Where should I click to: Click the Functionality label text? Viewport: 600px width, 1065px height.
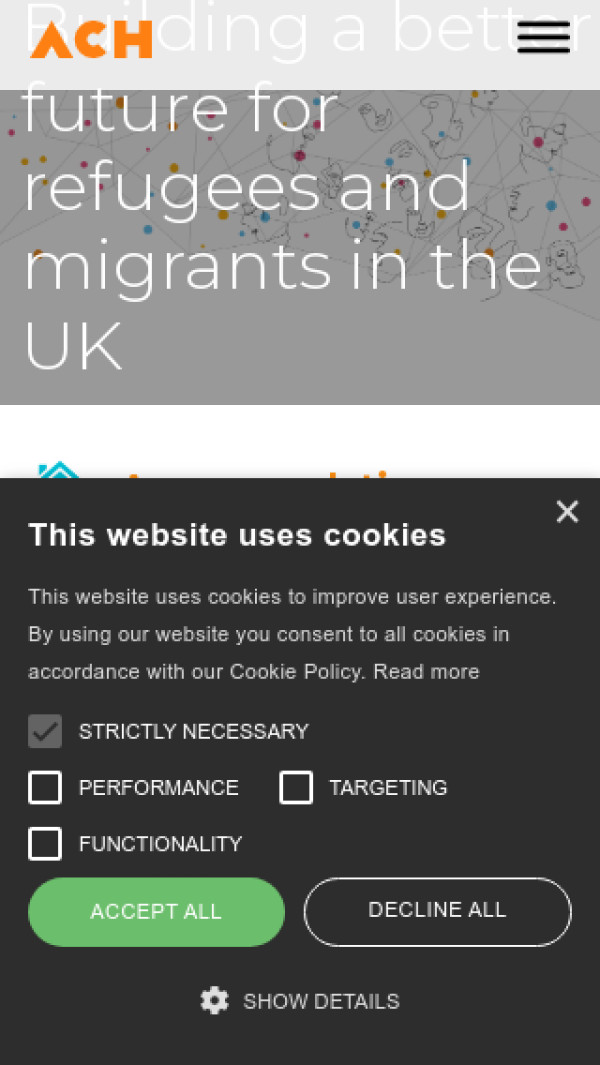point(160,844)
